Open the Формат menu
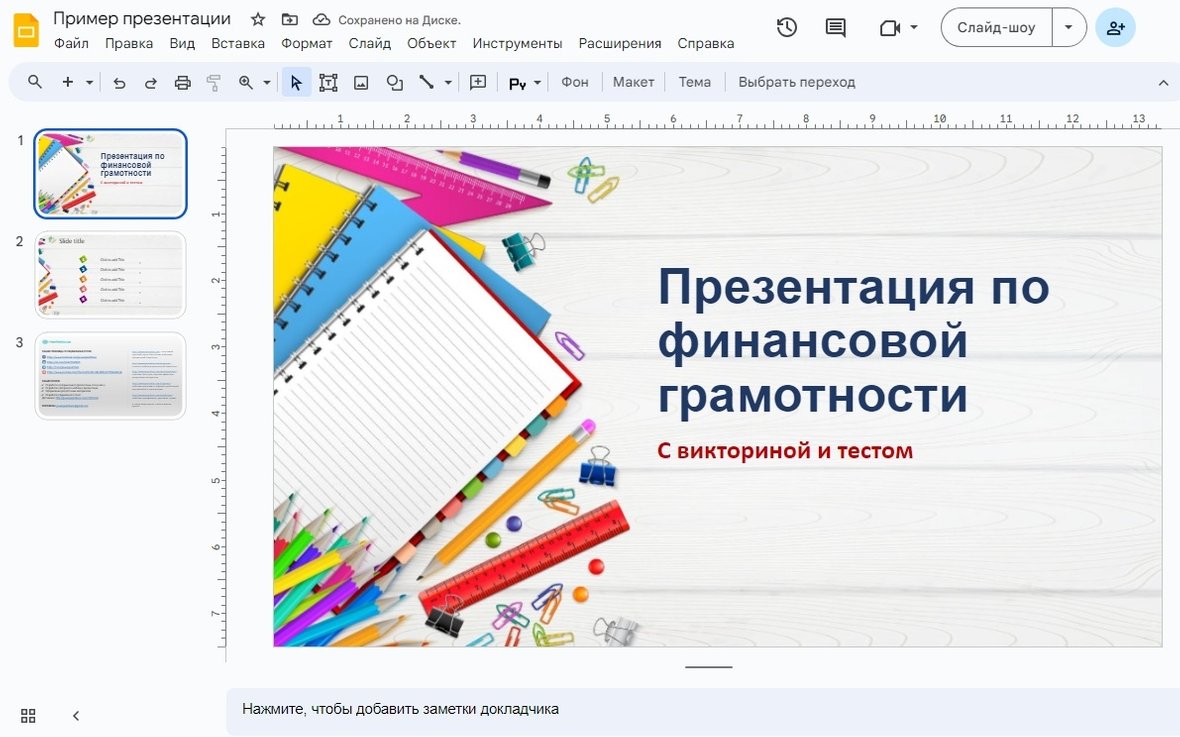Viewport: 1180px width, 737px height. tap(306, 43)
